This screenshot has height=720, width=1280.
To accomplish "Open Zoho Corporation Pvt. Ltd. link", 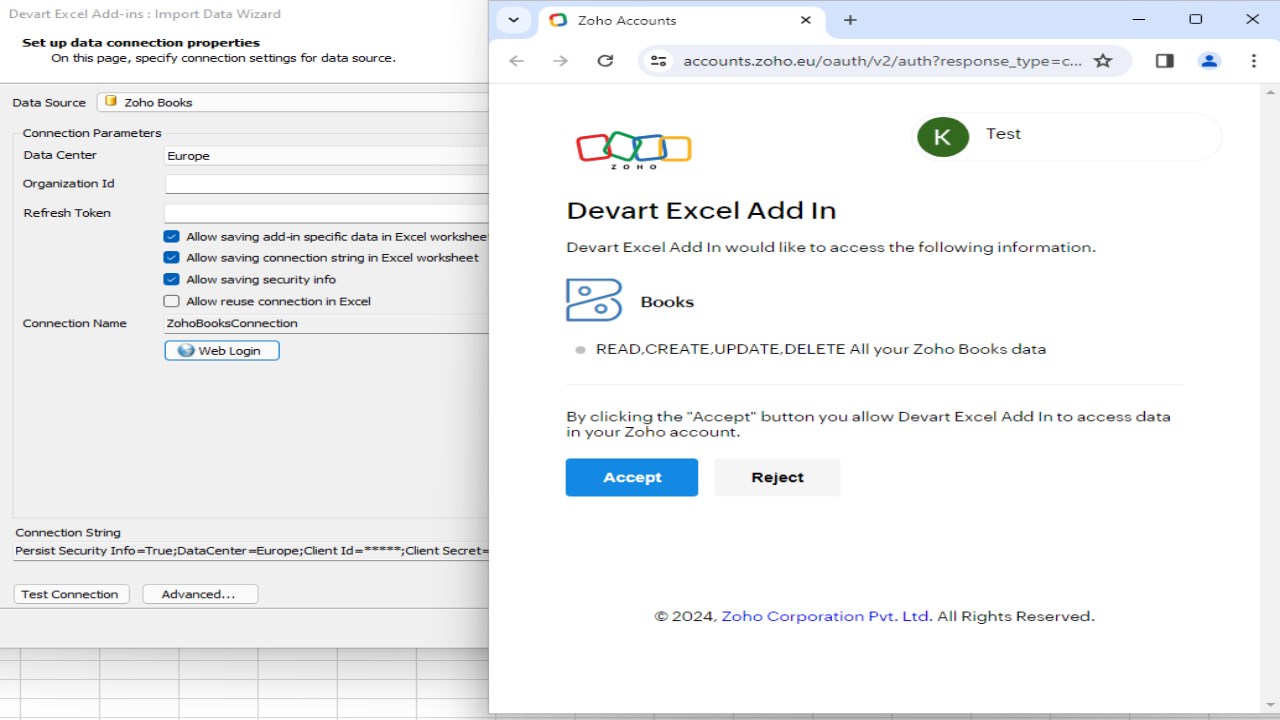I will [x=827, y=616].
